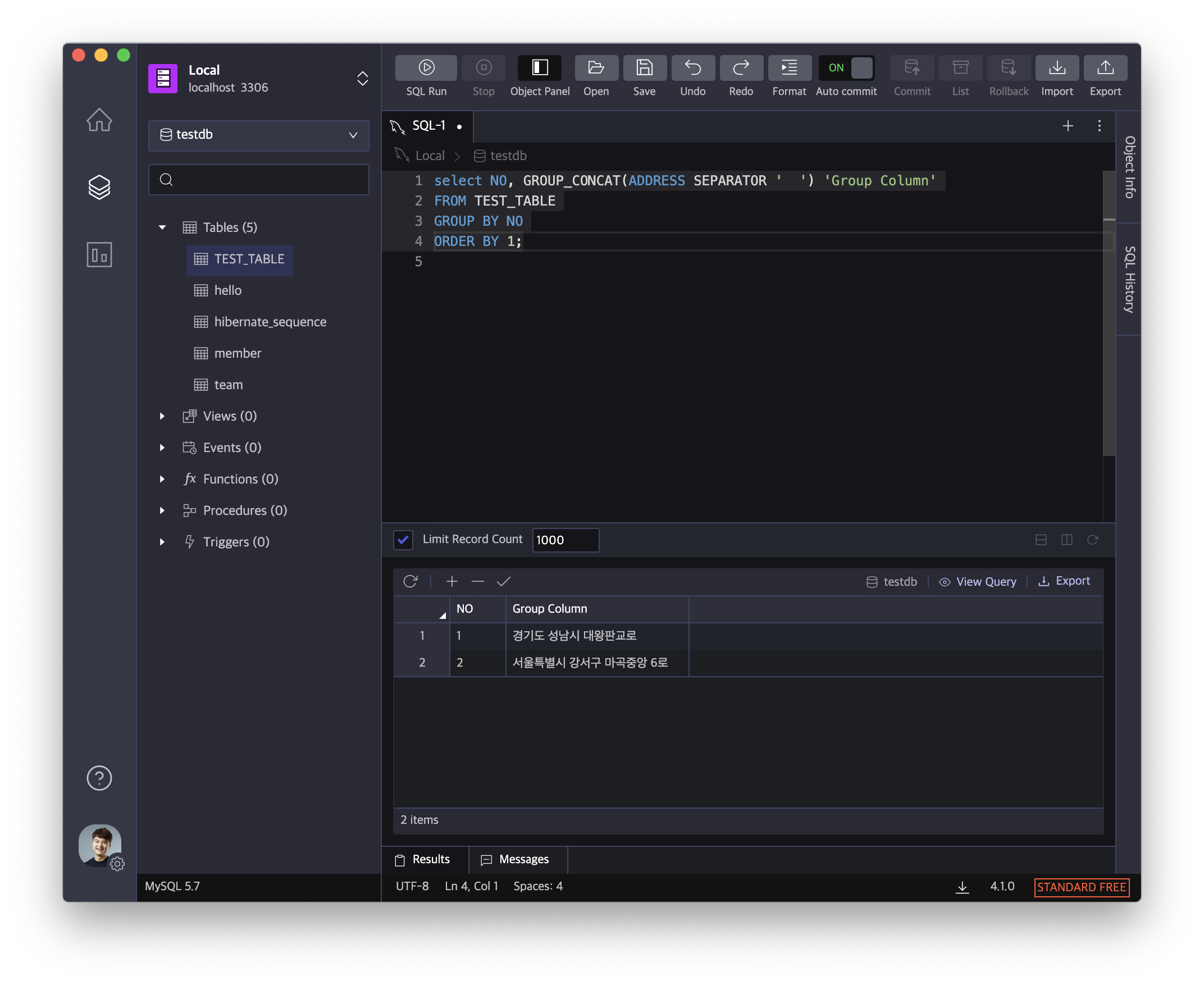Refresh the result grid

tap(410, 582)
